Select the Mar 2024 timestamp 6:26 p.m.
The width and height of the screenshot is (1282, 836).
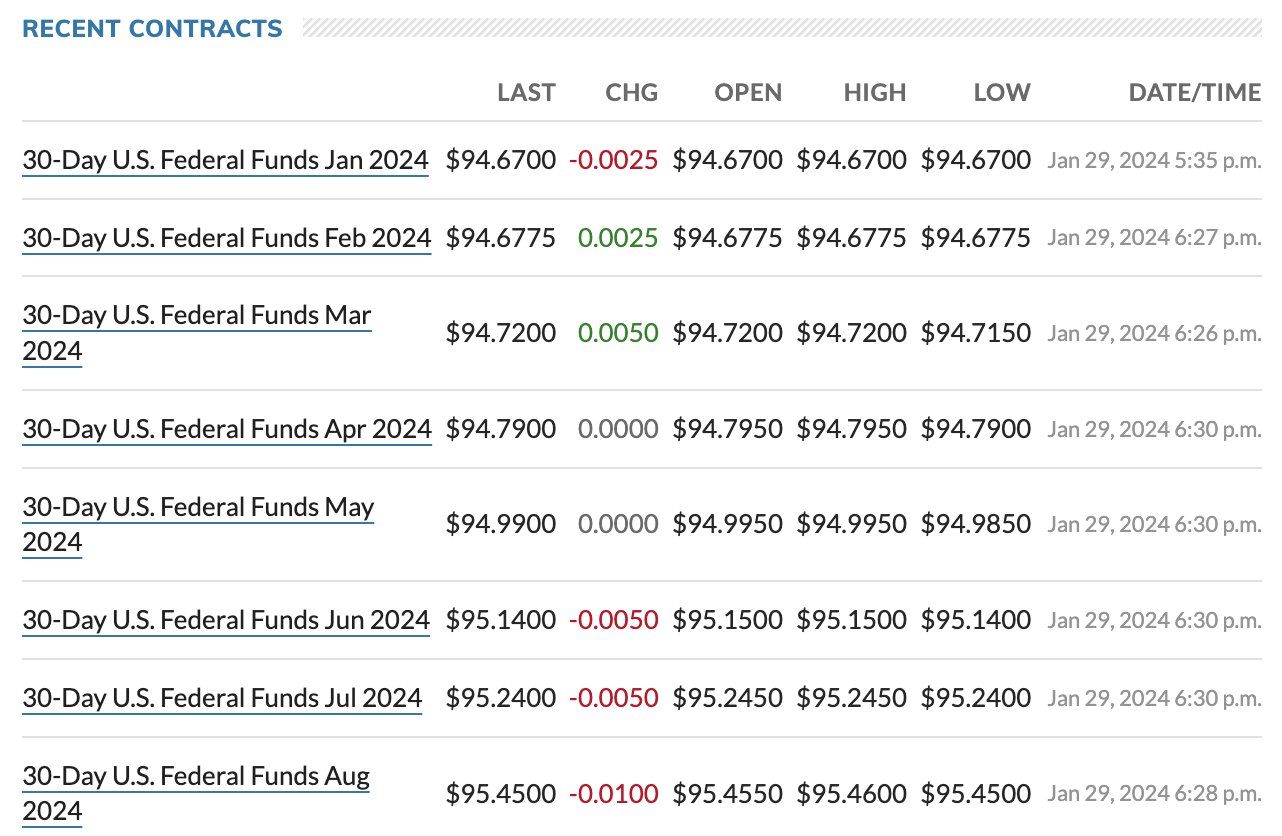point(1155,333)
